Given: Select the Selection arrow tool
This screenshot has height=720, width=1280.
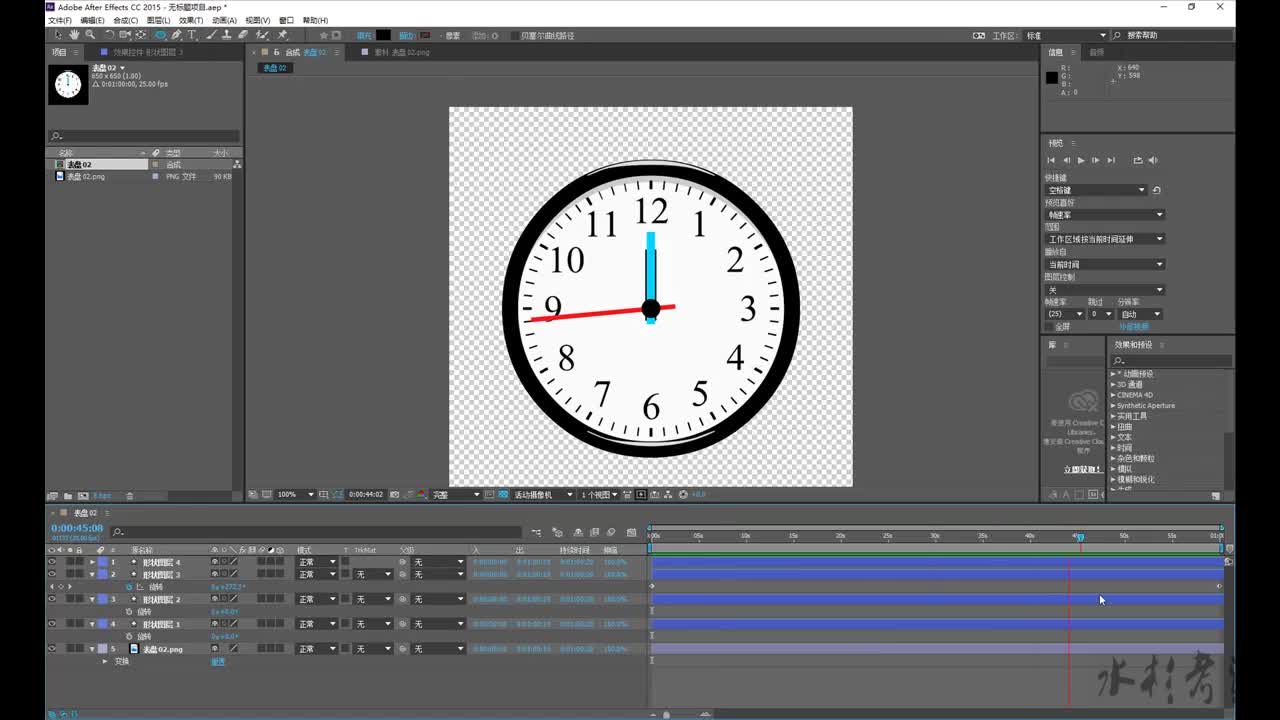Looking at the screenshot, I should click(58, 35).
